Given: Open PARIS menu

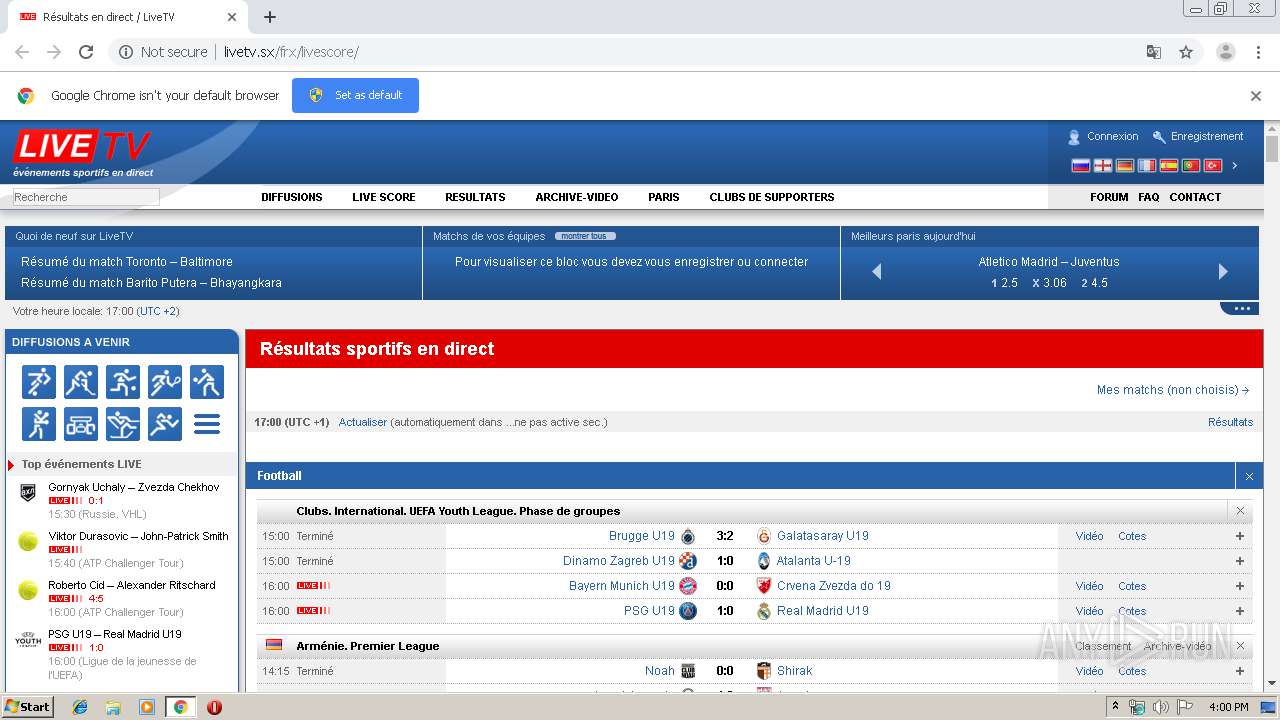Looking at the screenshot, I should (664, 197).
